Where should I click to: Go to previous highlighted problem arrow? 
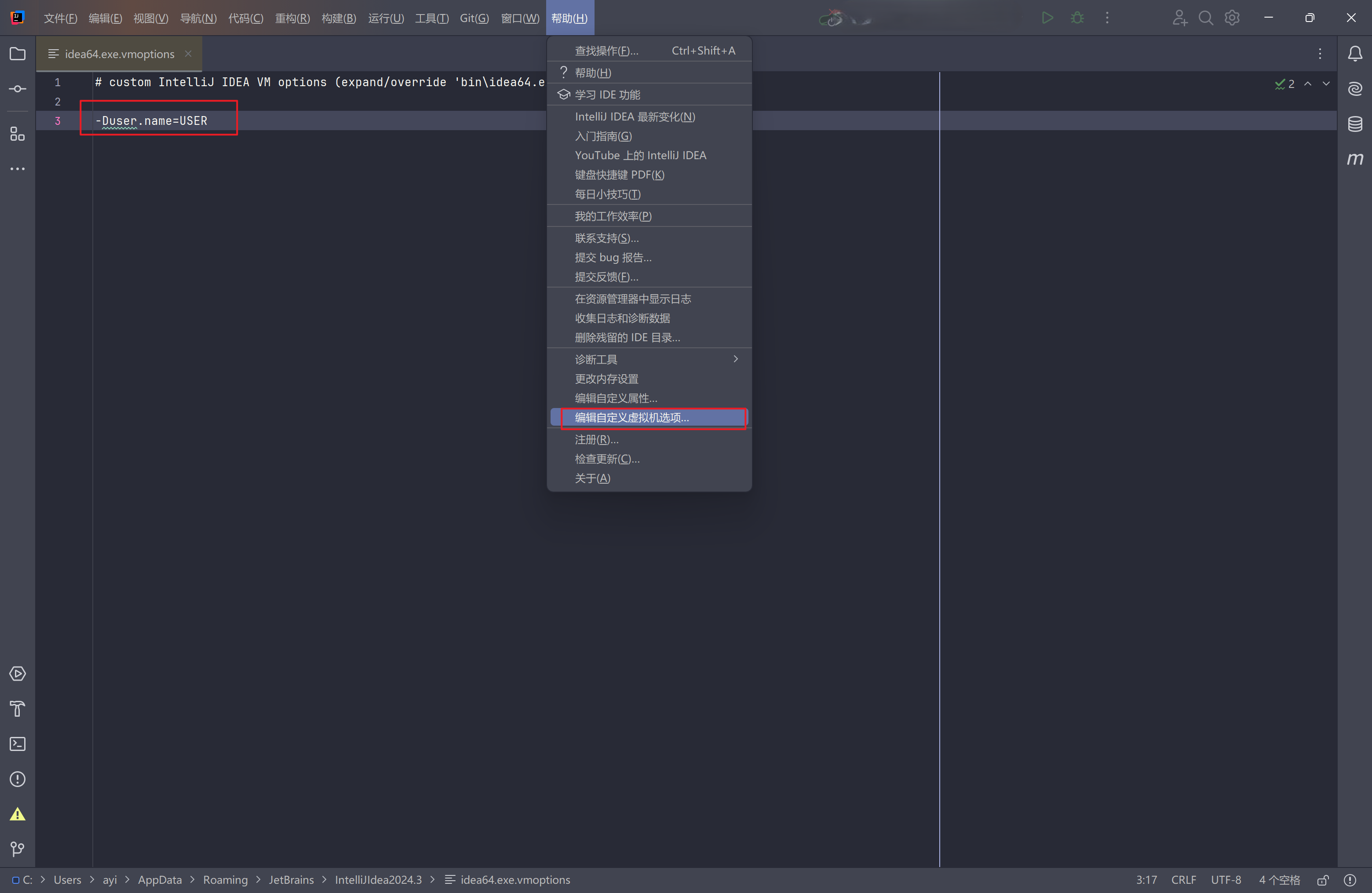tap(1308, 84)
